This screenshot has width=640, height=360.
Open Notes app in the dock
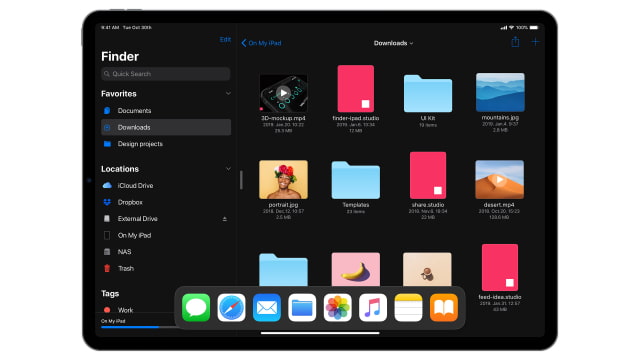click(408, 307)
